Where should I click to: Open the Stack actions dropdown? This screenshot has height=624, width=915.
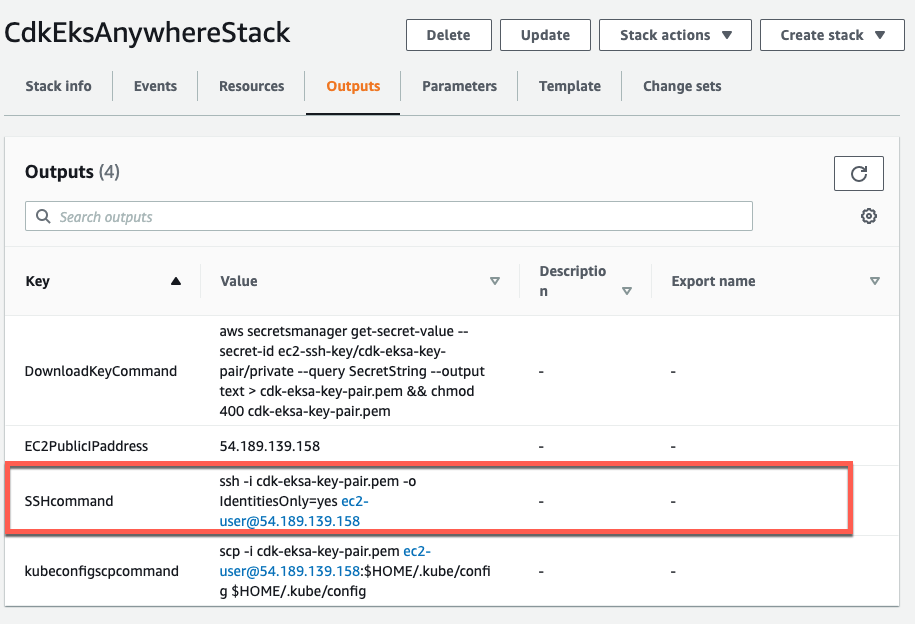675,35
